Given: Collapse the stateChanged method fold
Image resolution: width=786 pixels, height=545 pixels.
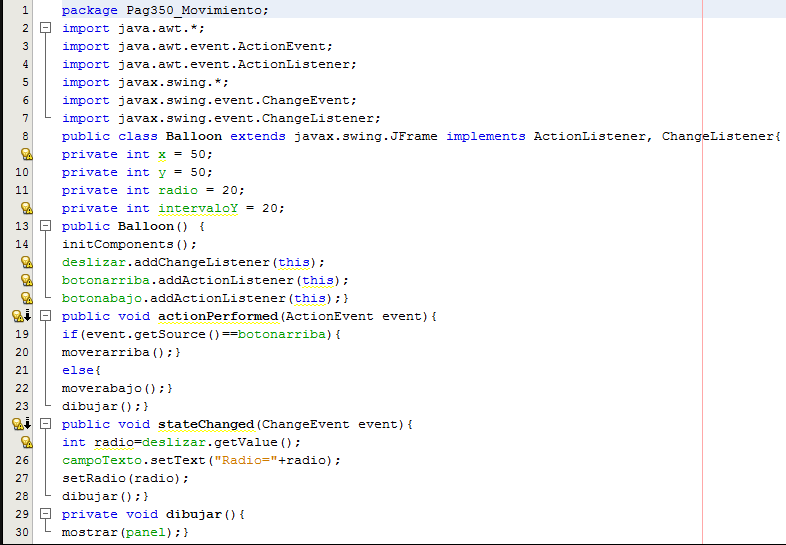Looking at the screenshot, I should click(x=46, y=424).
